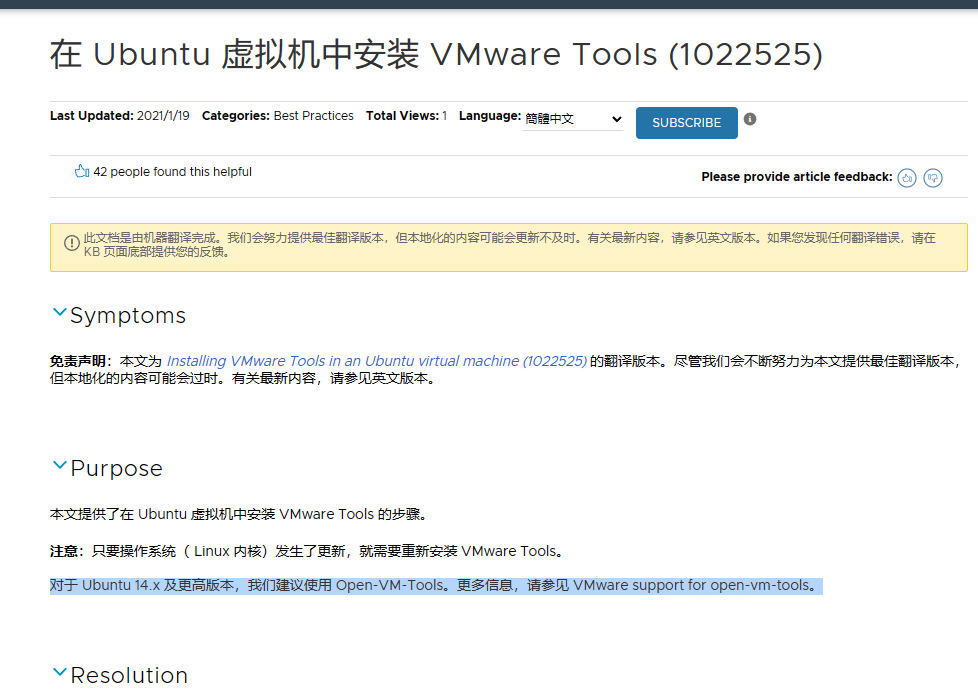978x699 pixels.
Task: Click the Best Practices category text
Action: (314, 116)
